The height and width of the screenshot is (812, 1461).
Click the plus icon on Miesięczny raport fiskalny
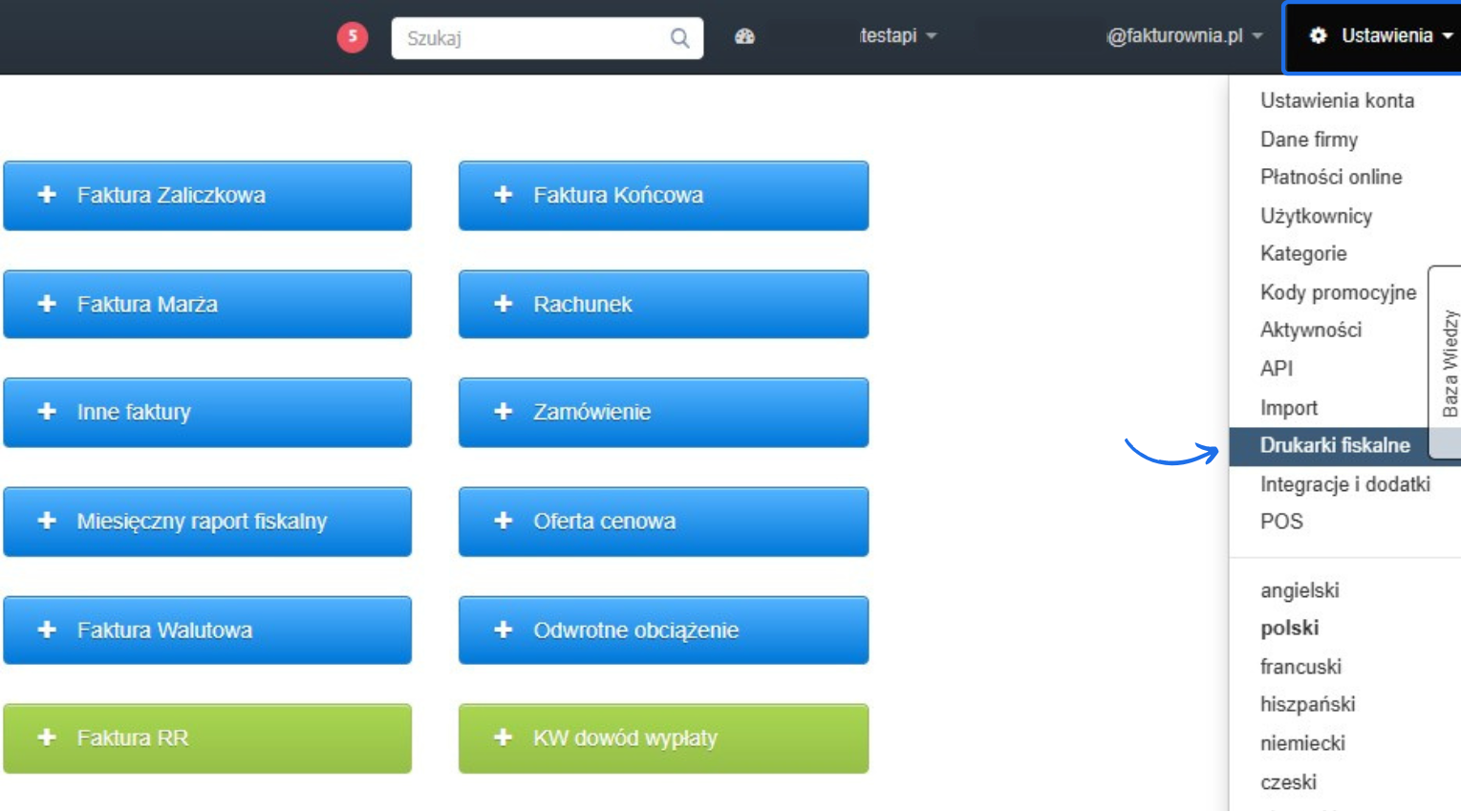pos(46,521)
